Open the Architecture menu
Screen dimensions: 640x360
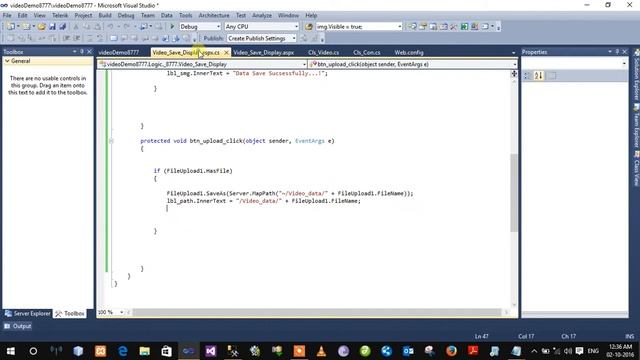[x=214, y=16]
